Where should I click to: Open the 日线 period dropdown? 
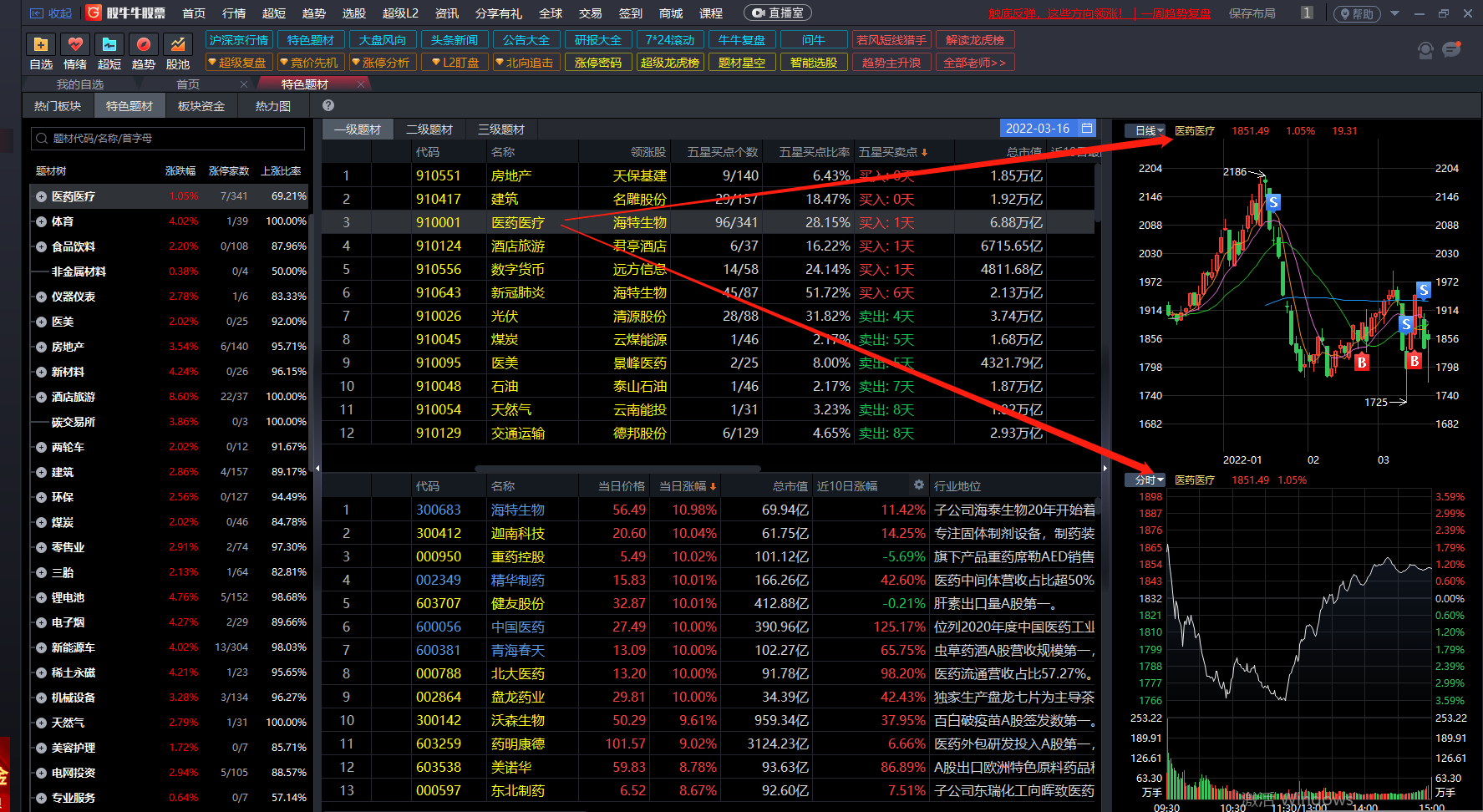pyautogui.click(x=1145, y=130)
